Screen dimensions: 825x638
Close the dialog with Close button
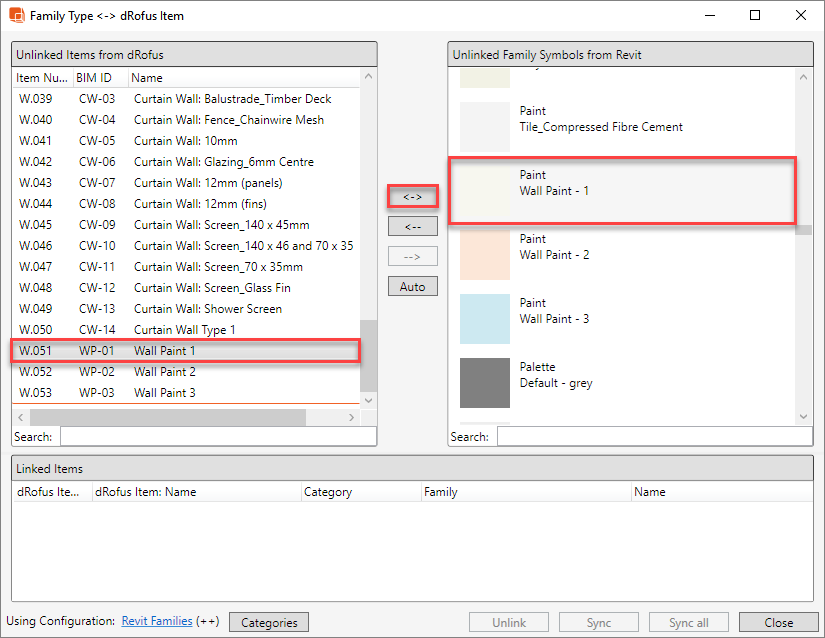pos(778,623)
